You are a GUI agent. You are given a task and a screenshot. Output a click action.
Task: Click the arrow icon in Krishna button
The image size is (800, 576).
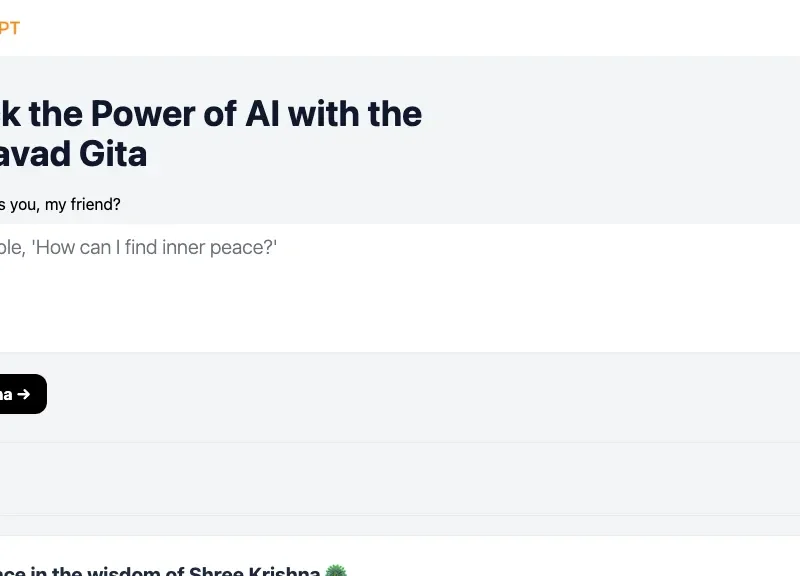(x=23, y=394)
